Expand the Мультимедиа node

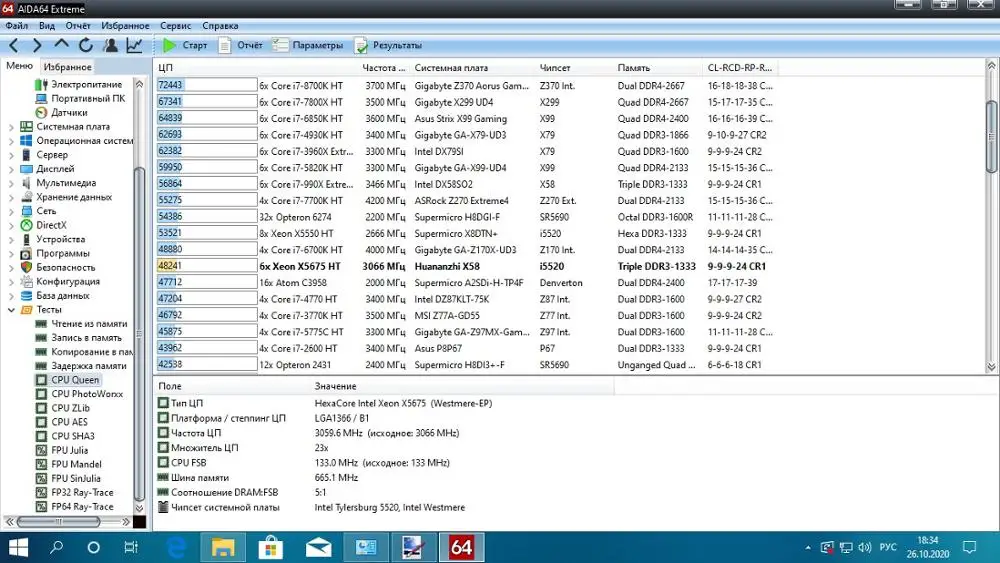coord(11,183)
